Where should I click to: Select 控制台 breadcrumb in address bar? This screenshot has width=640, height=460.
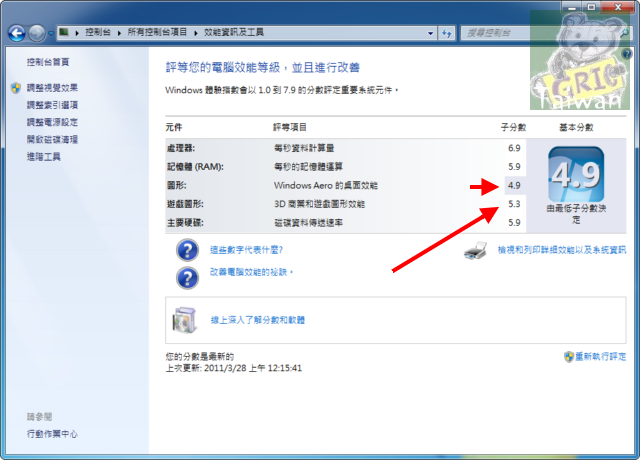tap(98, 32)
